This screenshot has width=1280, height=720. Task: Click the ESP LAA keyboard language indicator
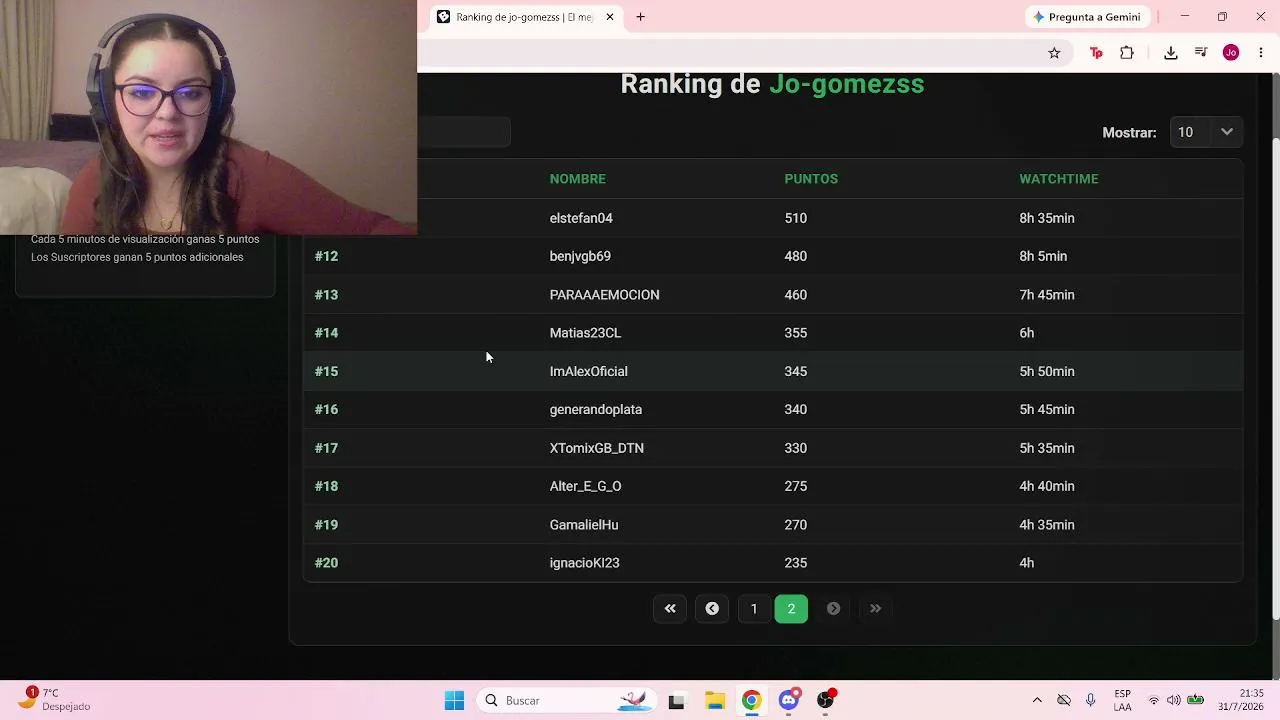pos(1122,700)
